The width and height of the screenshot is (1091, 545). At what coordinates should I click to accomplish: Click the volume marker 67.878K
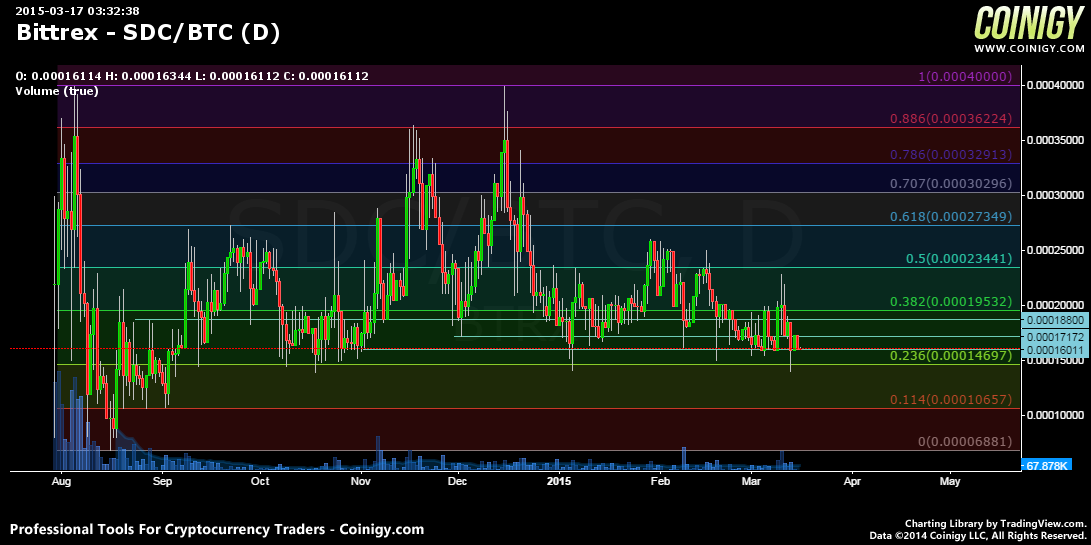(x=1047, y=464)
